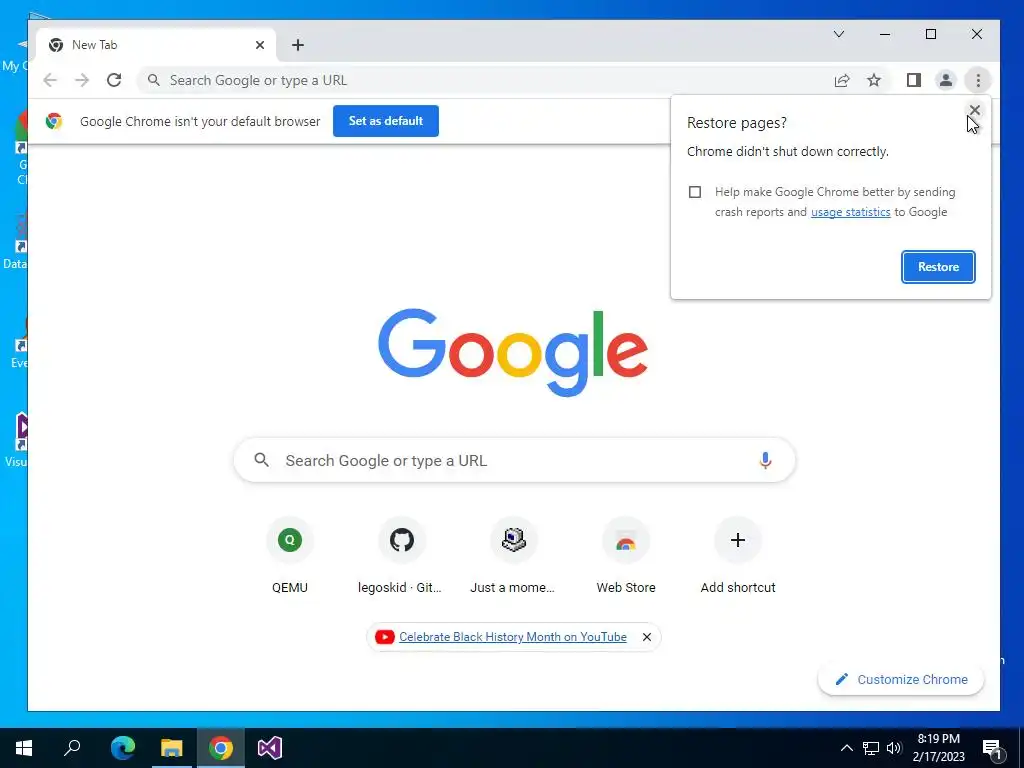Screen dimensions: 1024x768
Task: Open the usage statistics link
Action: click(x=850, y=212)
